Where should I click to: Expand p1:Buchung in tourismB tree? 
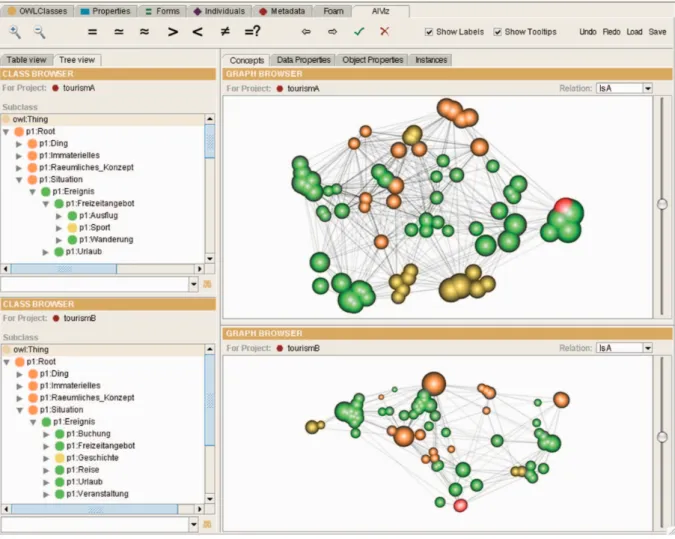coord(46,434)
